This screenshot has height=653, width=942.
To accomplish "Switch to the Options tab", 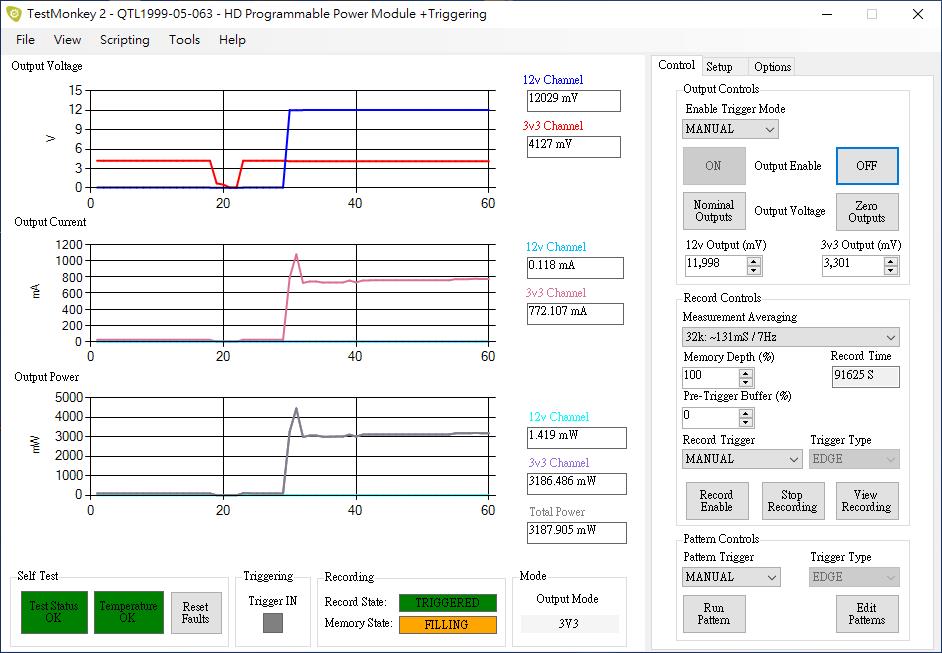I will click(x=772, y=67).
